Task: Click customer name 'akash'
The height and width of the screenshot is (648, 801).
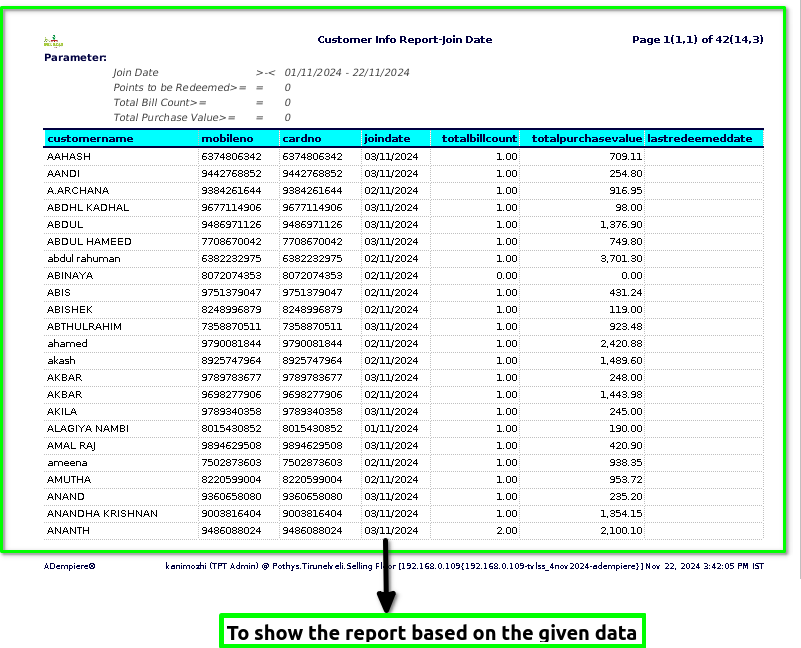Action: click(61, 360)
